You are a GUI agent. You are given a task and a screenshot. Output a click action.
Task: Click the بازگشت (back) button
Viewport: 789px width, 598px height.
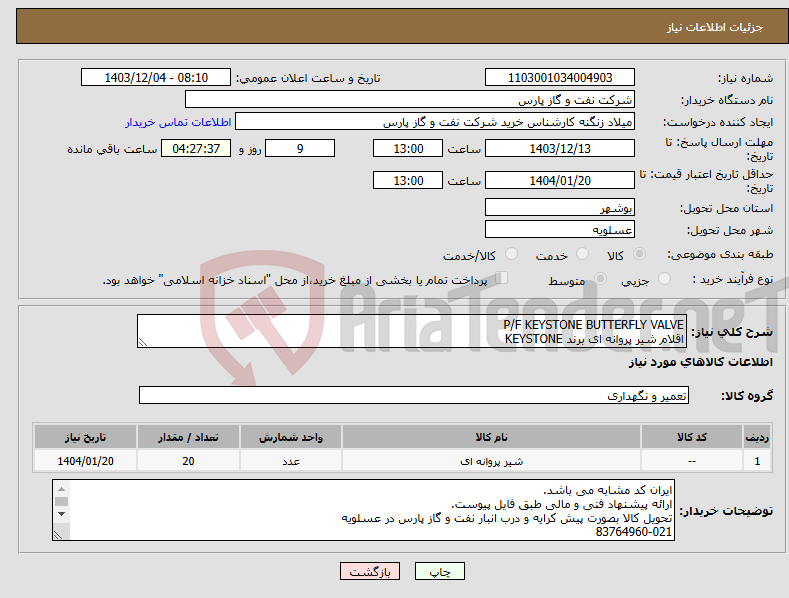370,571
